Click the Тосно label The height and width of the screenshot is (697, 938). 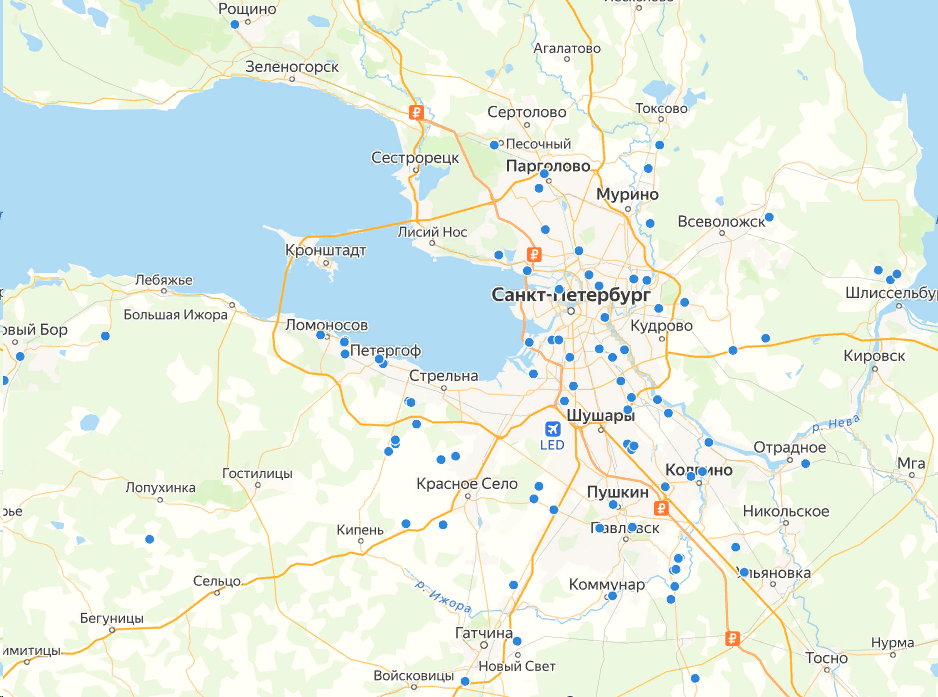[827, 658]
